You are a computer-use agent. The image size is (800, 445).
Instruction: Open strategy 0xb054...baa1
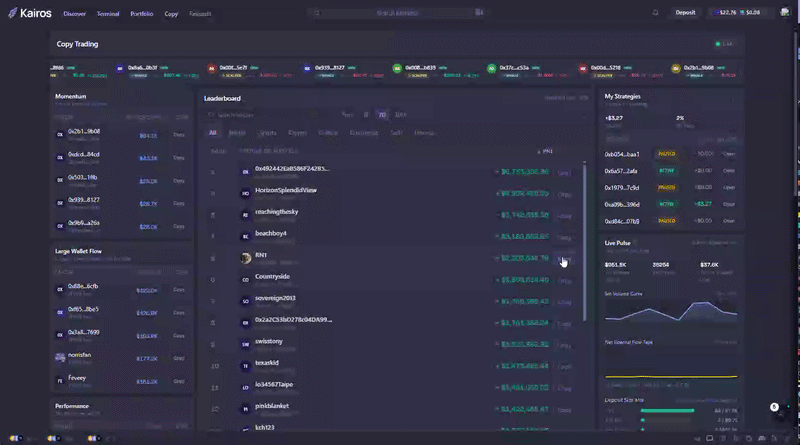(729, 154)
